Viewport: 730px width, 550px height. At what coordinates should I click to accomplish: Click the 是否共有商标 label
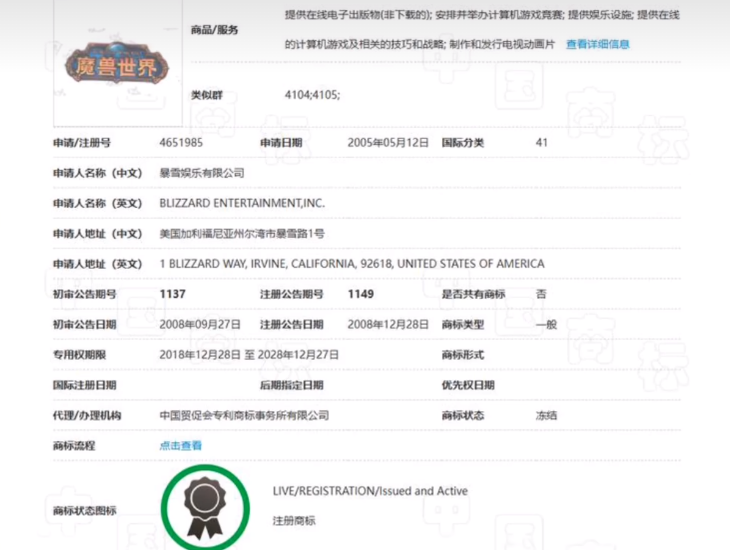tap(473, 294)
